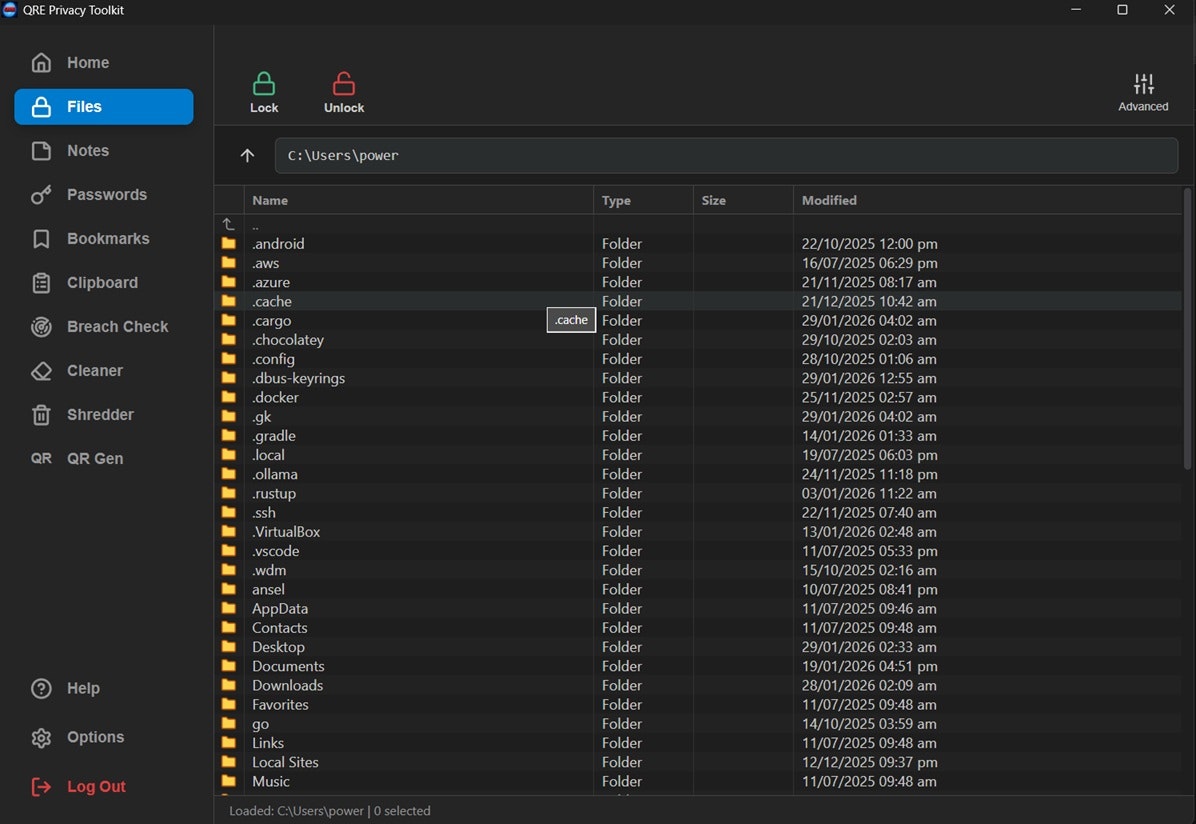The width and height of the screenshot is (1196, 824).
Task: Open the Advanced options panel
Action: tap(1143, 90)
